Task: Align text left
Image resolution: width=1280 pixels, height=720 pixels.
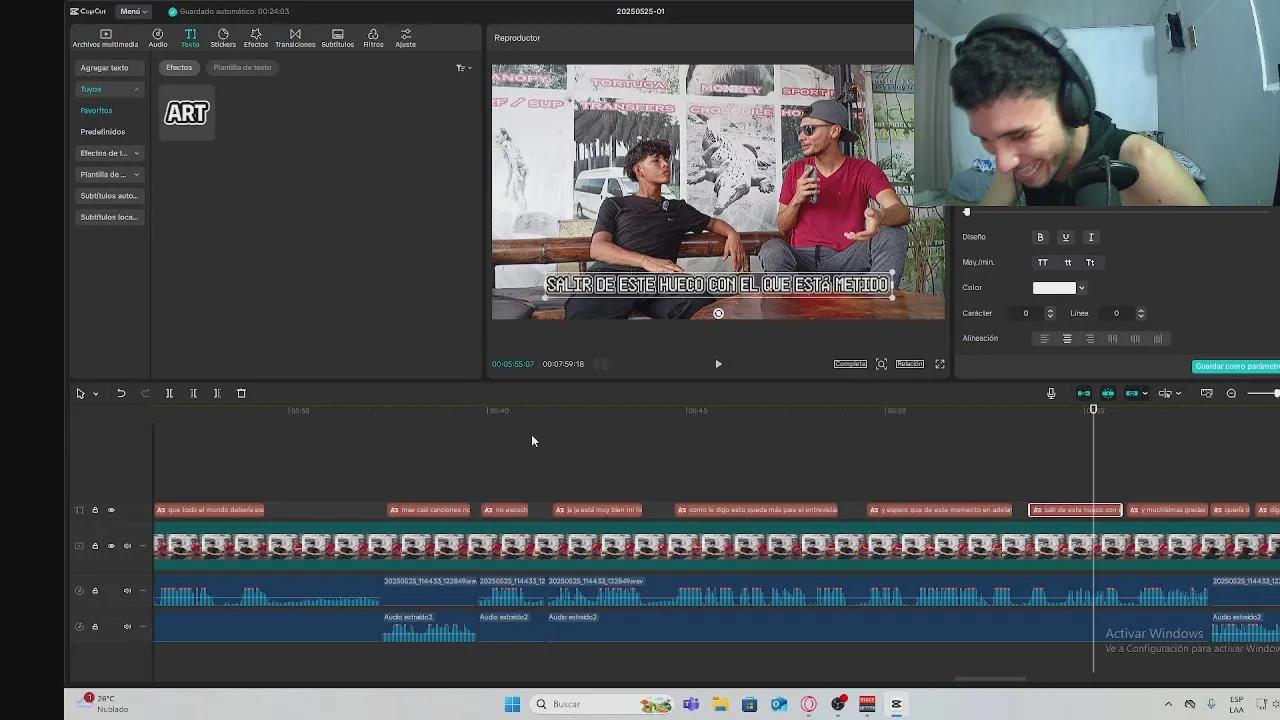Action: point(1044,339)
